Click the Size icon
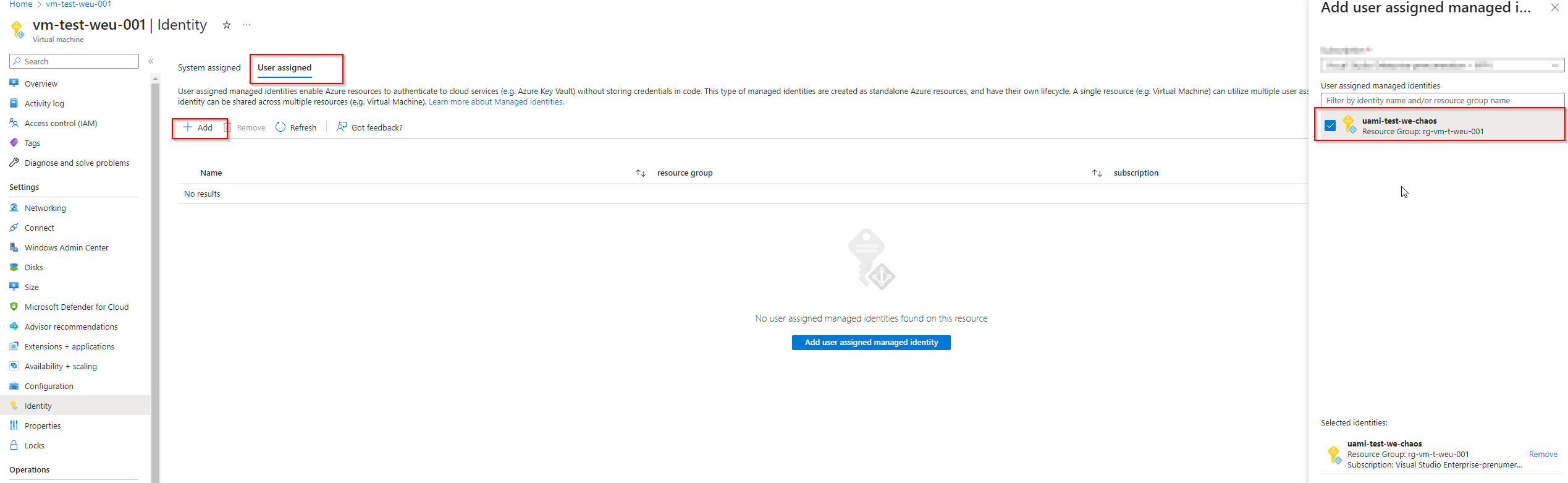 point(14,286)
